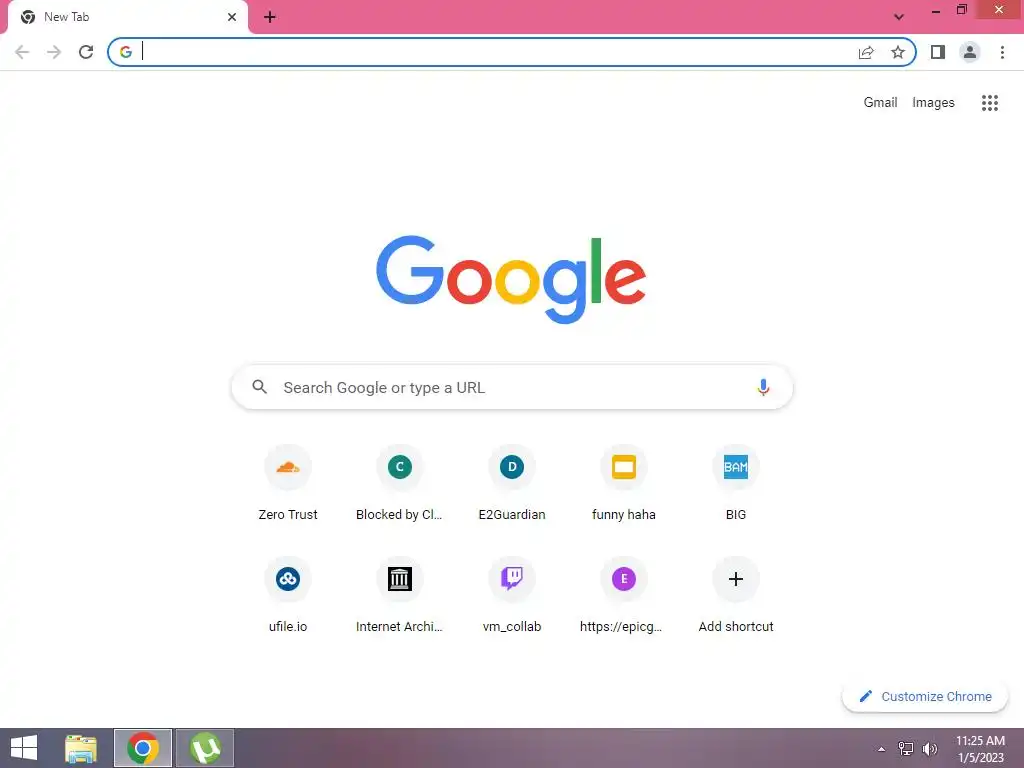Click the magnifier icon in the search box
Viewport: 1024px width, 768px height.
click(x=259, y=387)
